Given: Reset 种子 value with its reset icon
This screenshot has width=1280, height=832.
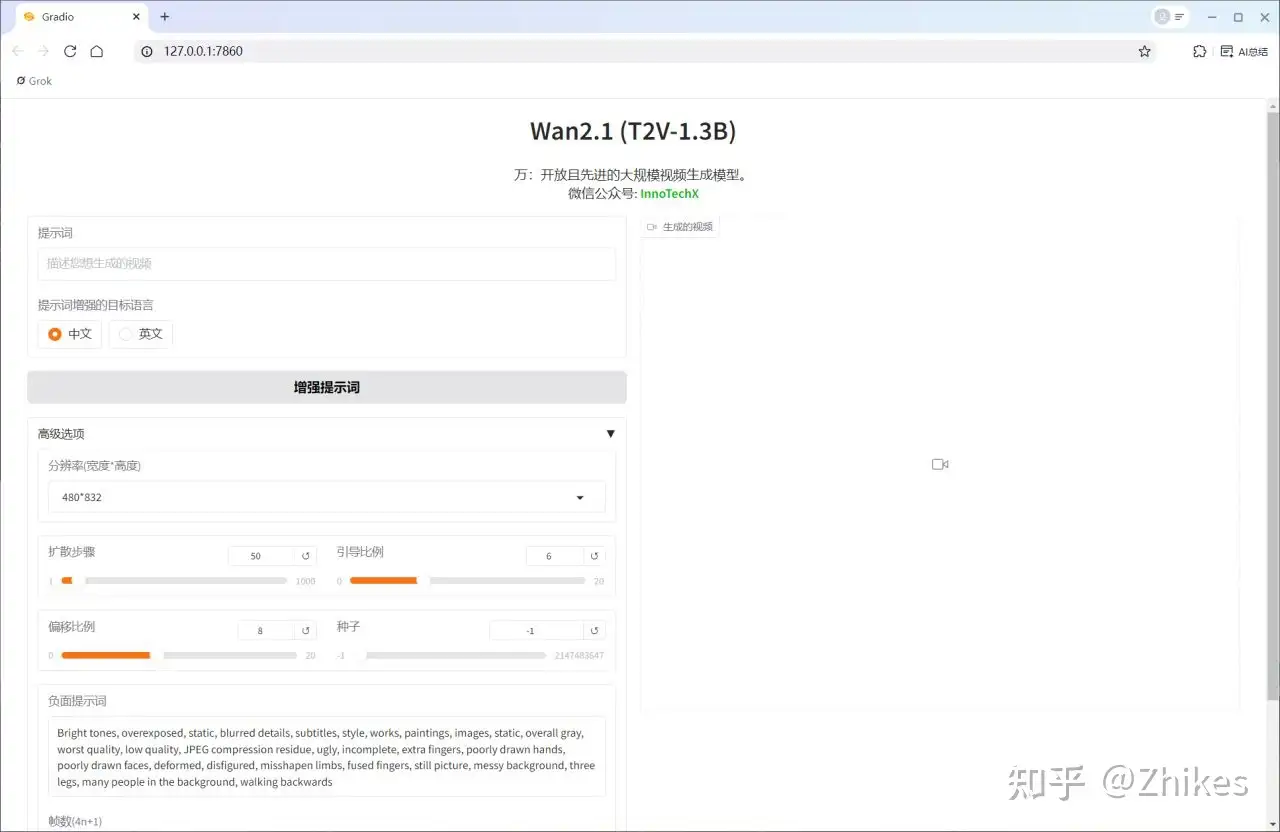Looking at the screenshot, I should [595, 631].
